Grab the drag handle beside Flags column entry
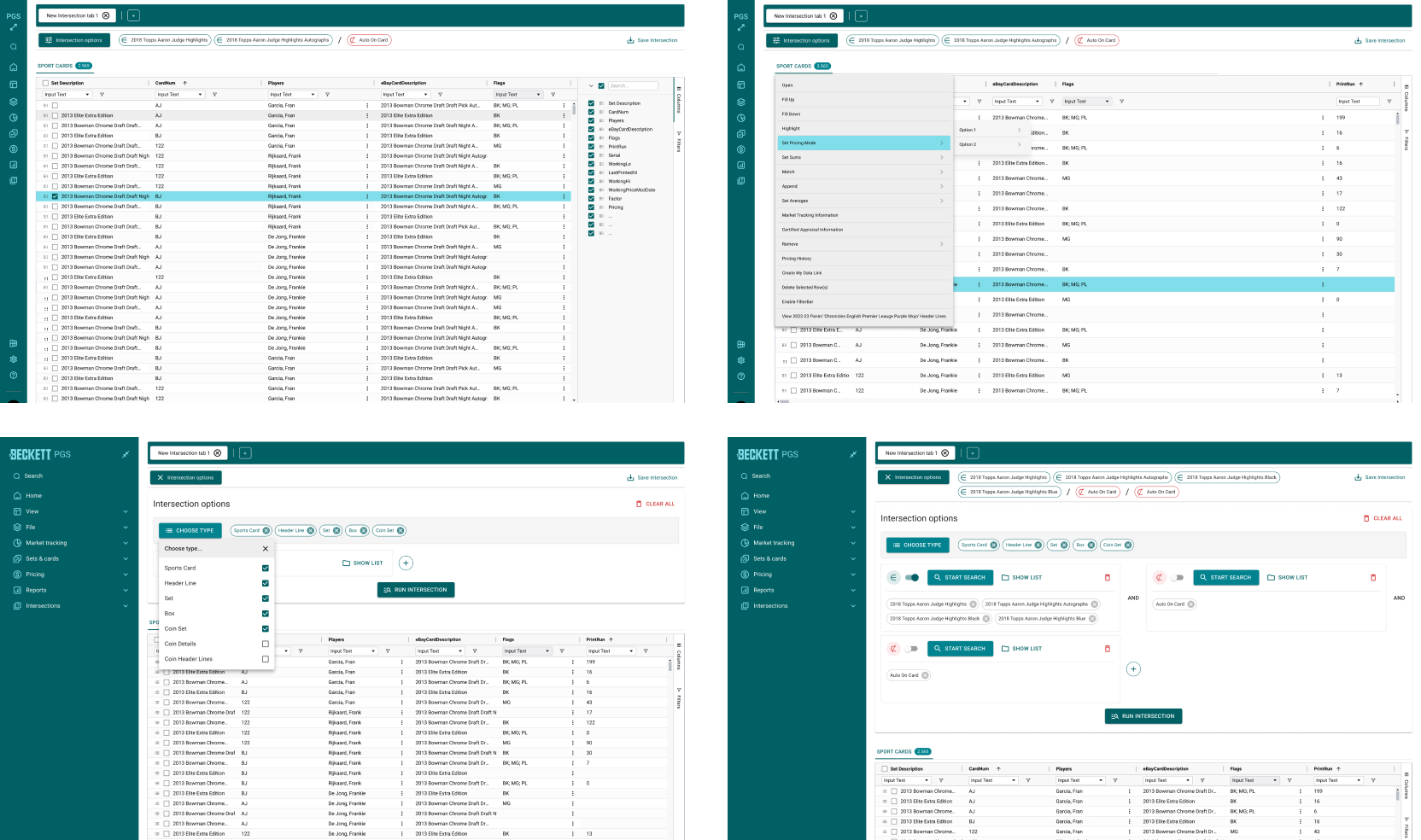The image size is (1421, 840). [601, 138]
